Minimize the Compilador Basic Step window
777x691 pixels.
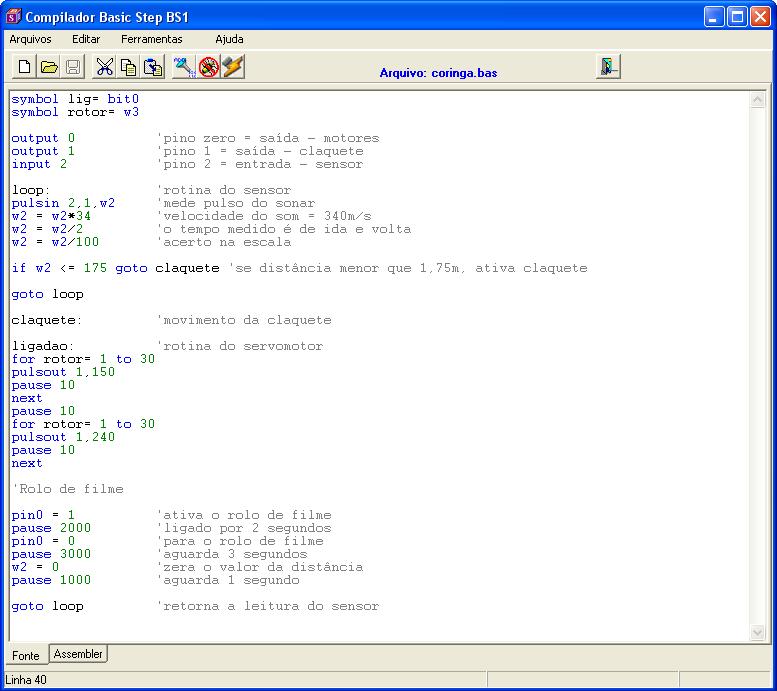click(714, 17)
